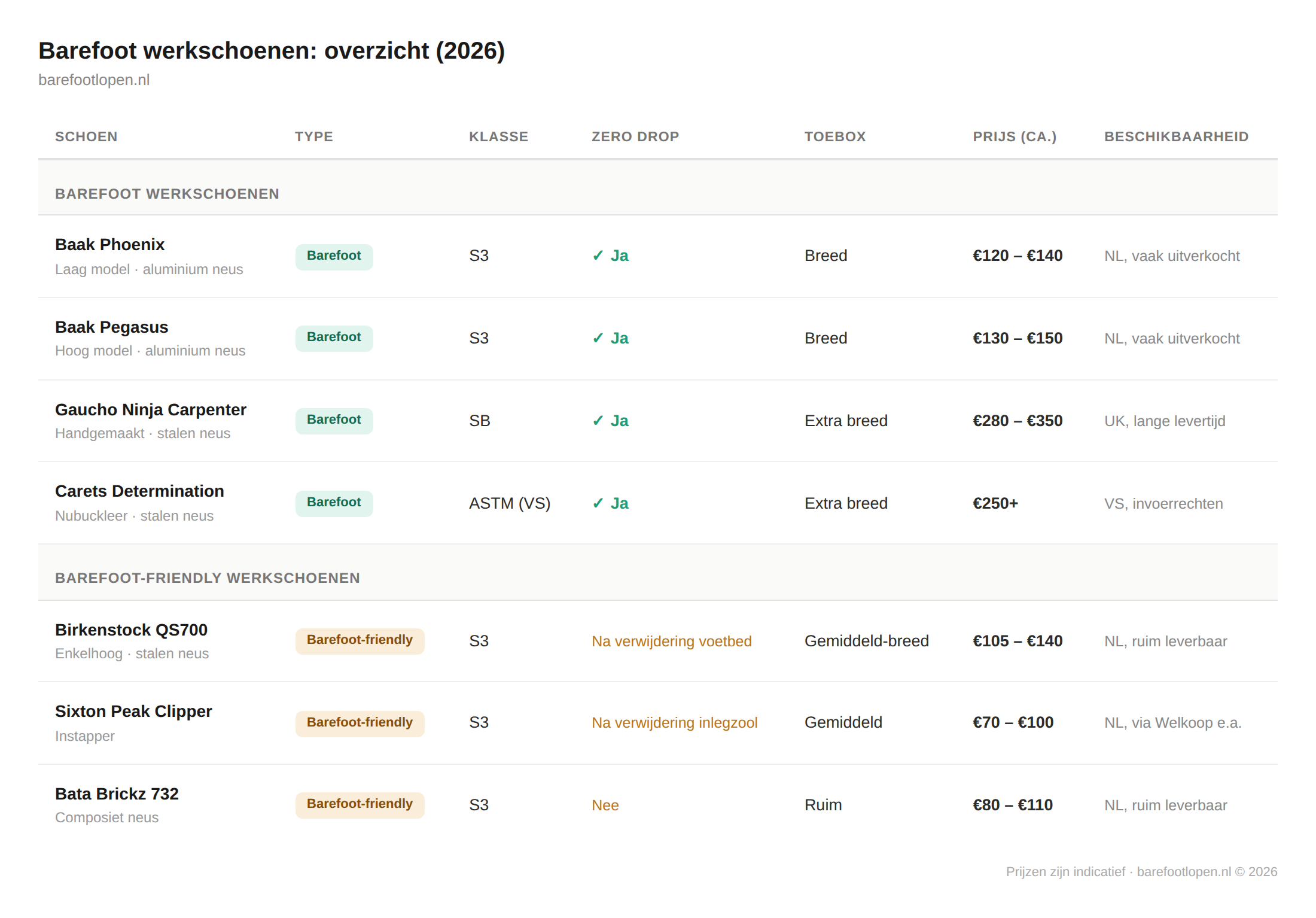The width and height of the screenshot is (1316, 918).
Task: Click 'Na verwijdering voetbed' text
Action: tap(671, 642)
